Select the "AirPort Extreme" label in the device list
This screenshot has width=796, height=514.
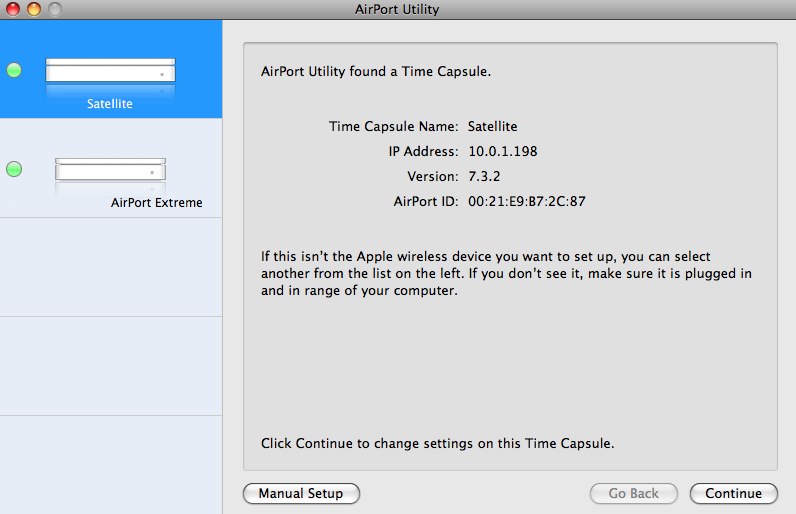[156, 202]
